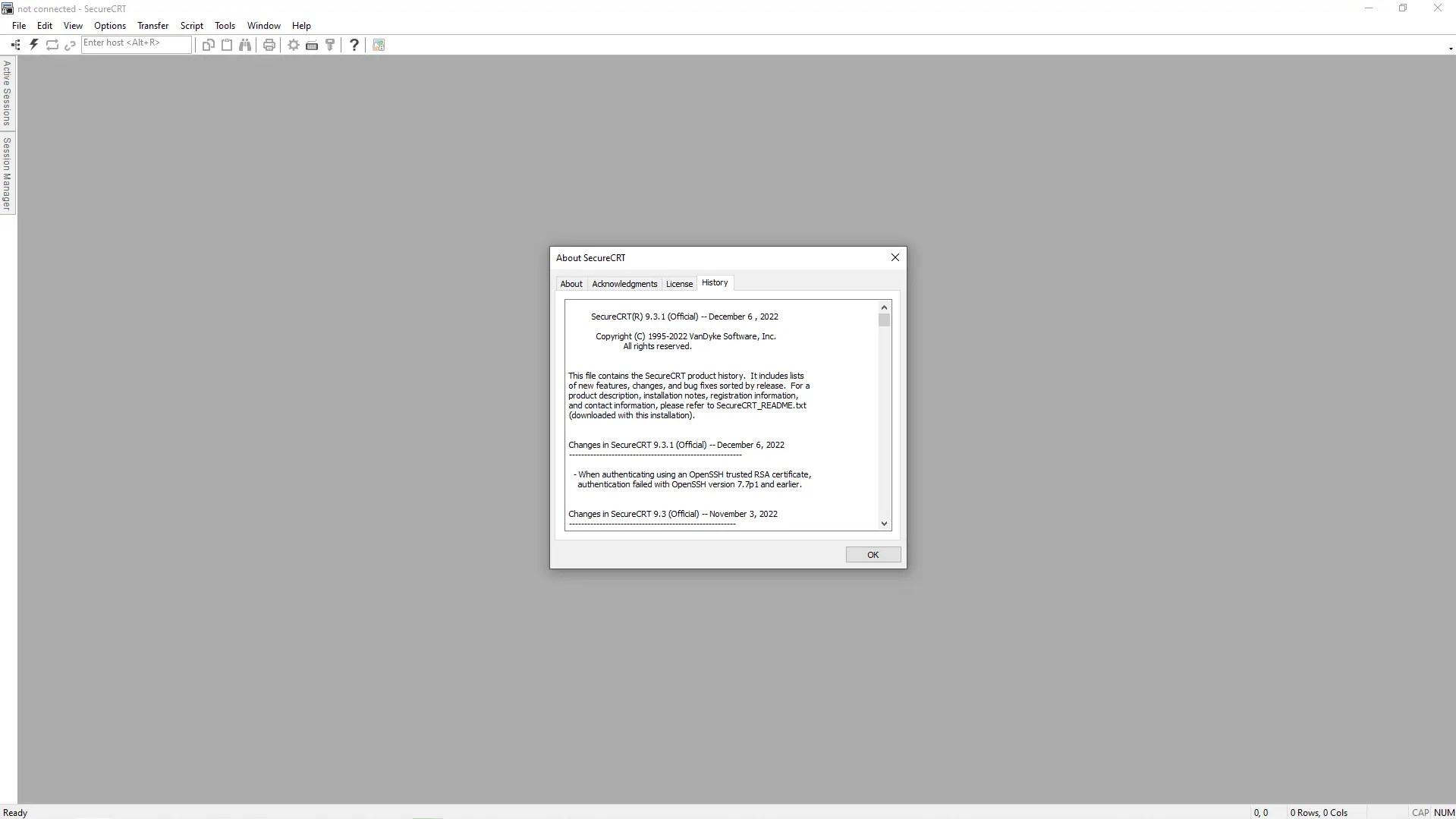
Task: Click the SecureCRT app icon in title bar
Action: point(8,8)
